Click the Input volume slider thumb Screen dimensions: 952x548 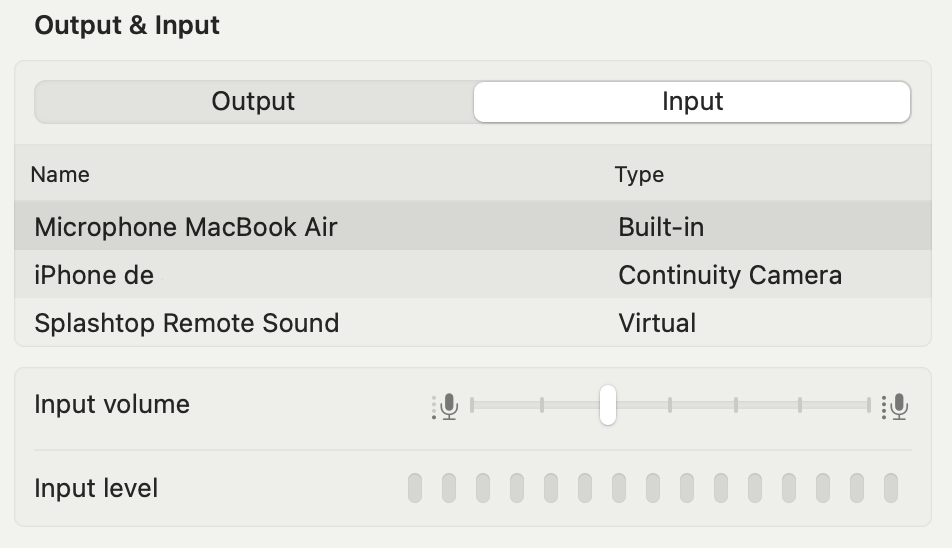[608, 405]
